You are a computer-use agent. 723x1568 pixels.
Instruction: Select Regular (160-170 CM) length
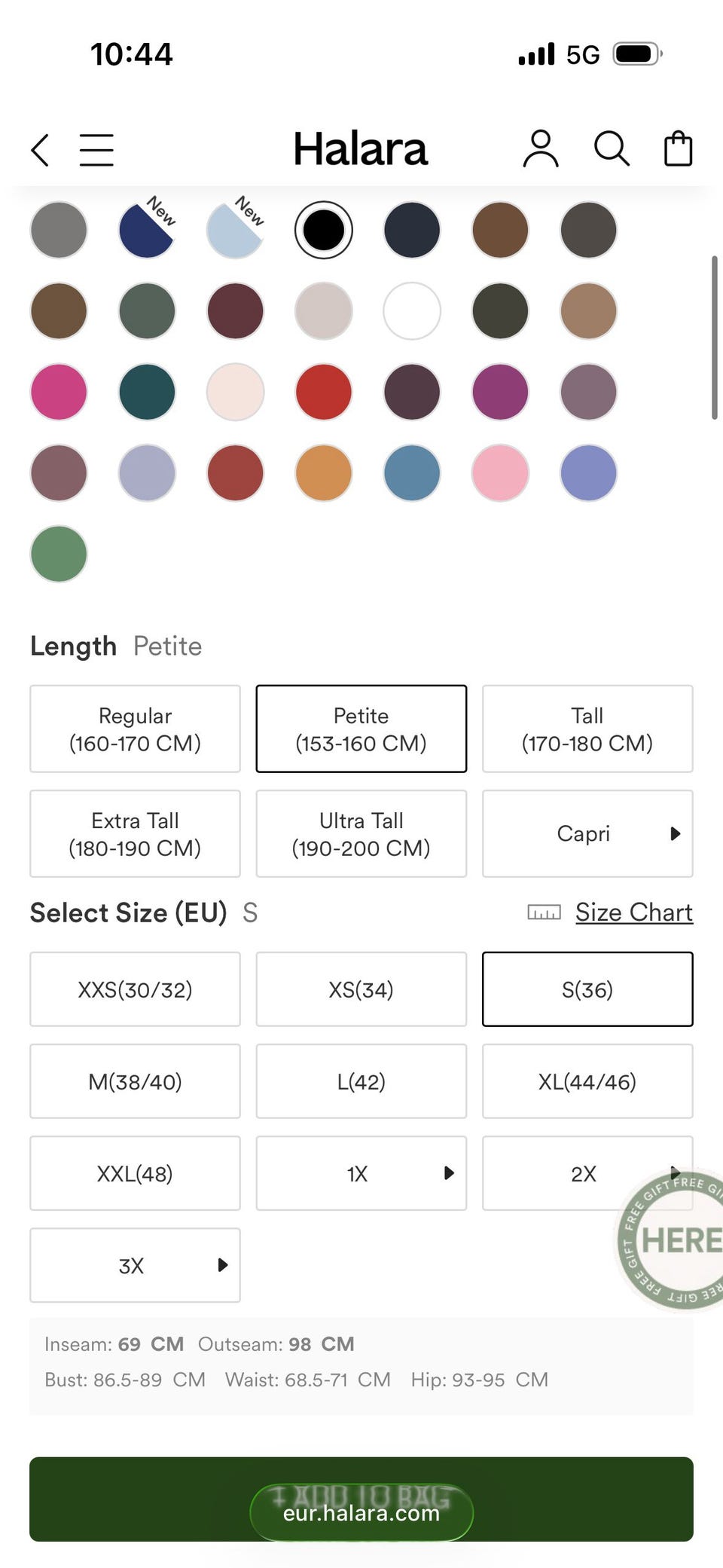(x=136, y=729)
